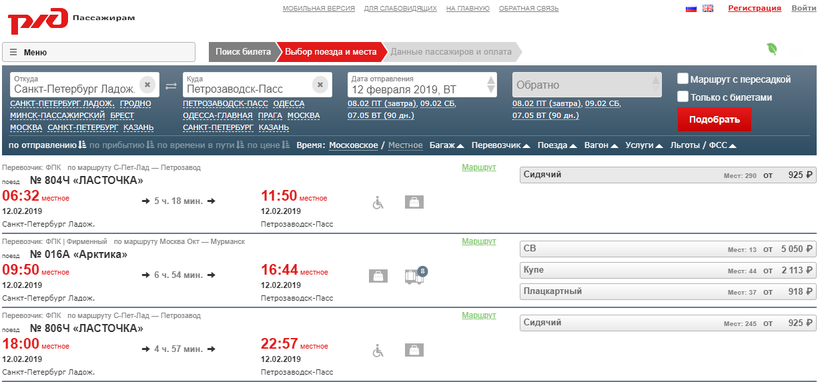Go to Поиск билета step tab
The image size is (820, 382).
(x=243, y=52)
